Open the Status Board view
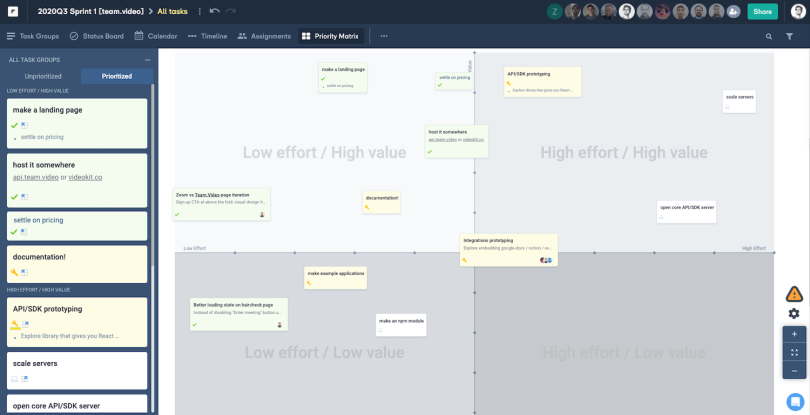The height and width of the screenshot is (415, 810). pos(97,36)
